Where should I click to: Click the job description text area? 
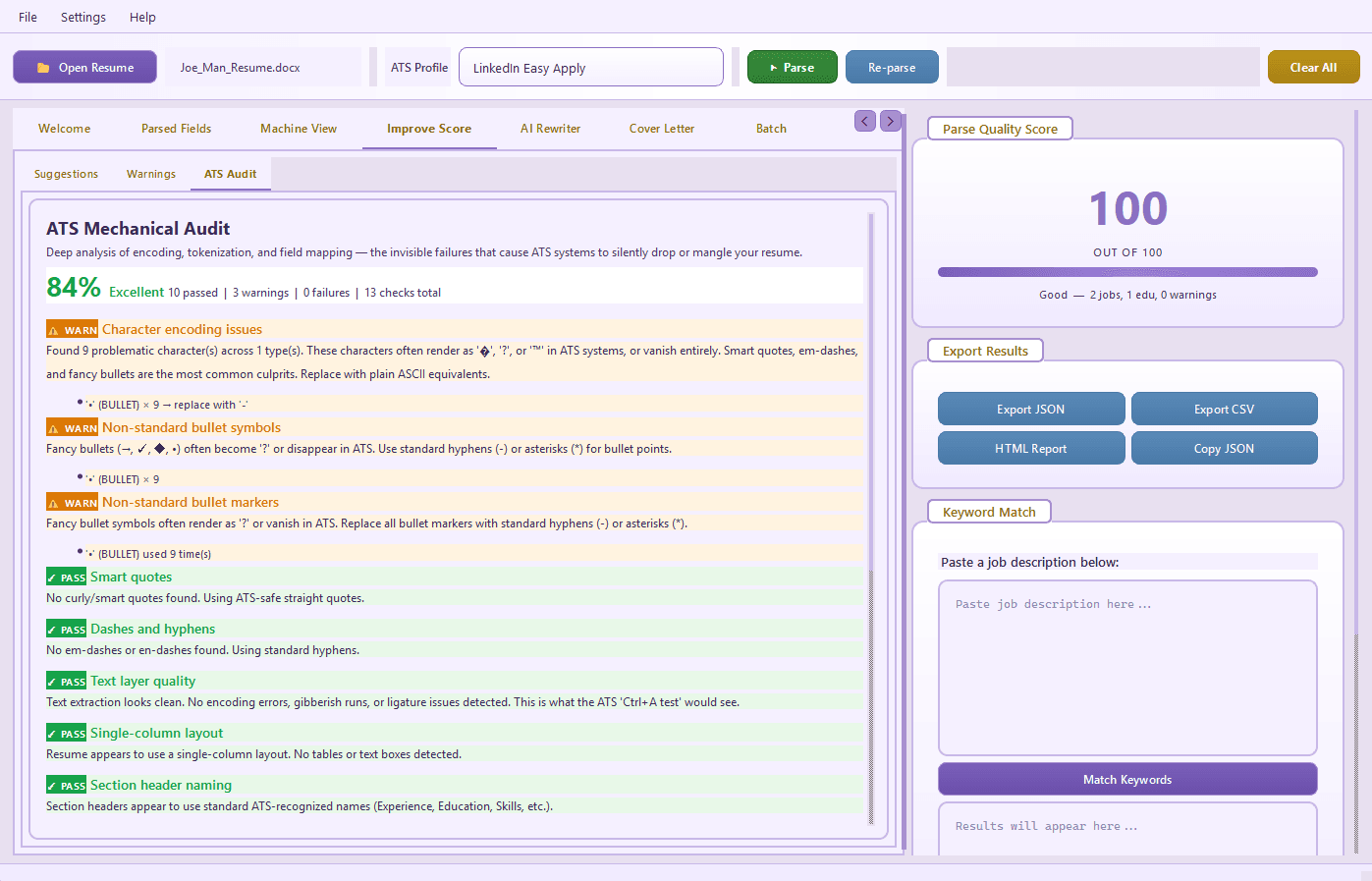(1127, 668)
